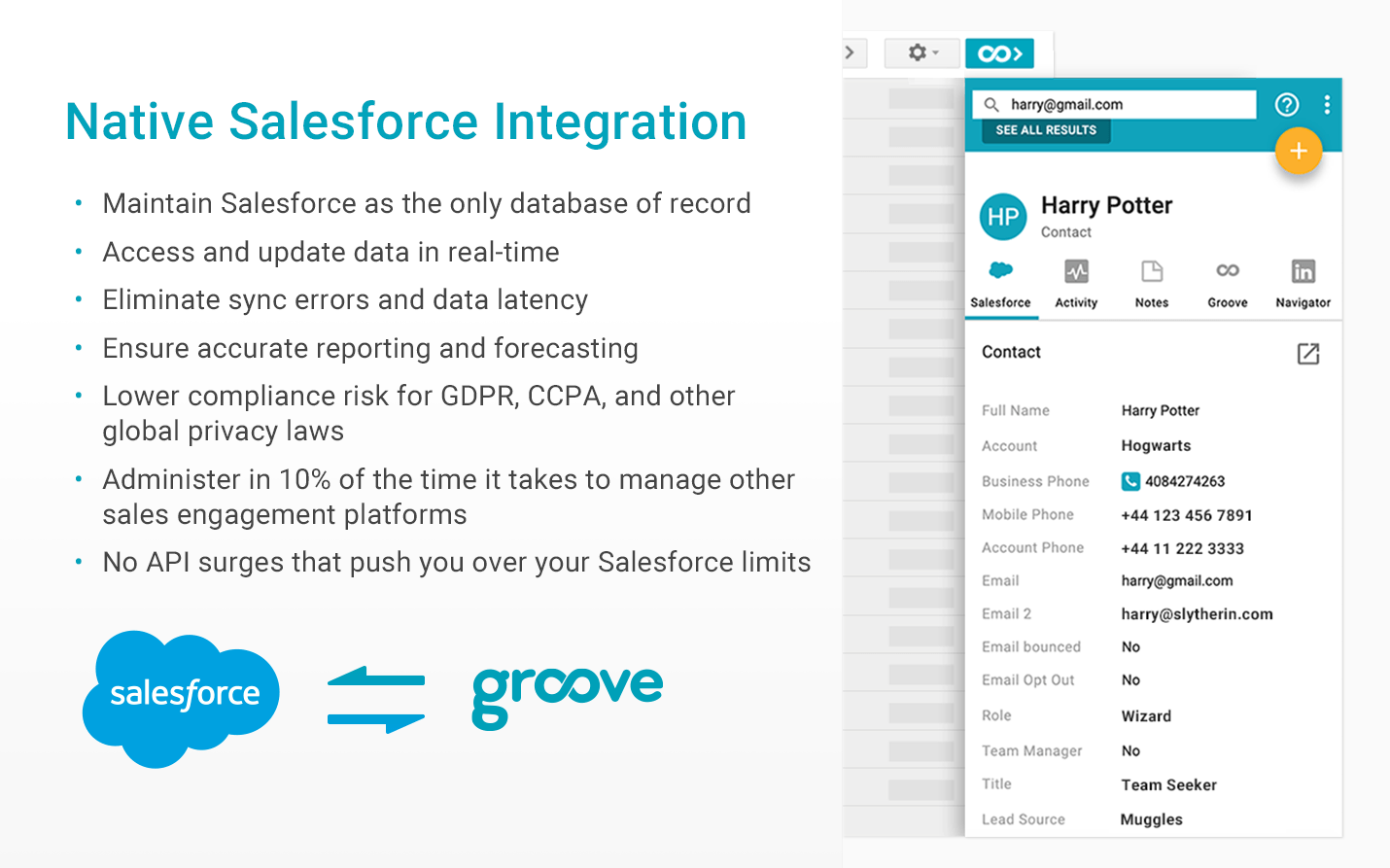1390x868 pixels.
Task: Click the HP avatar circle for Harry Potter
Action: click(1003, 217)
